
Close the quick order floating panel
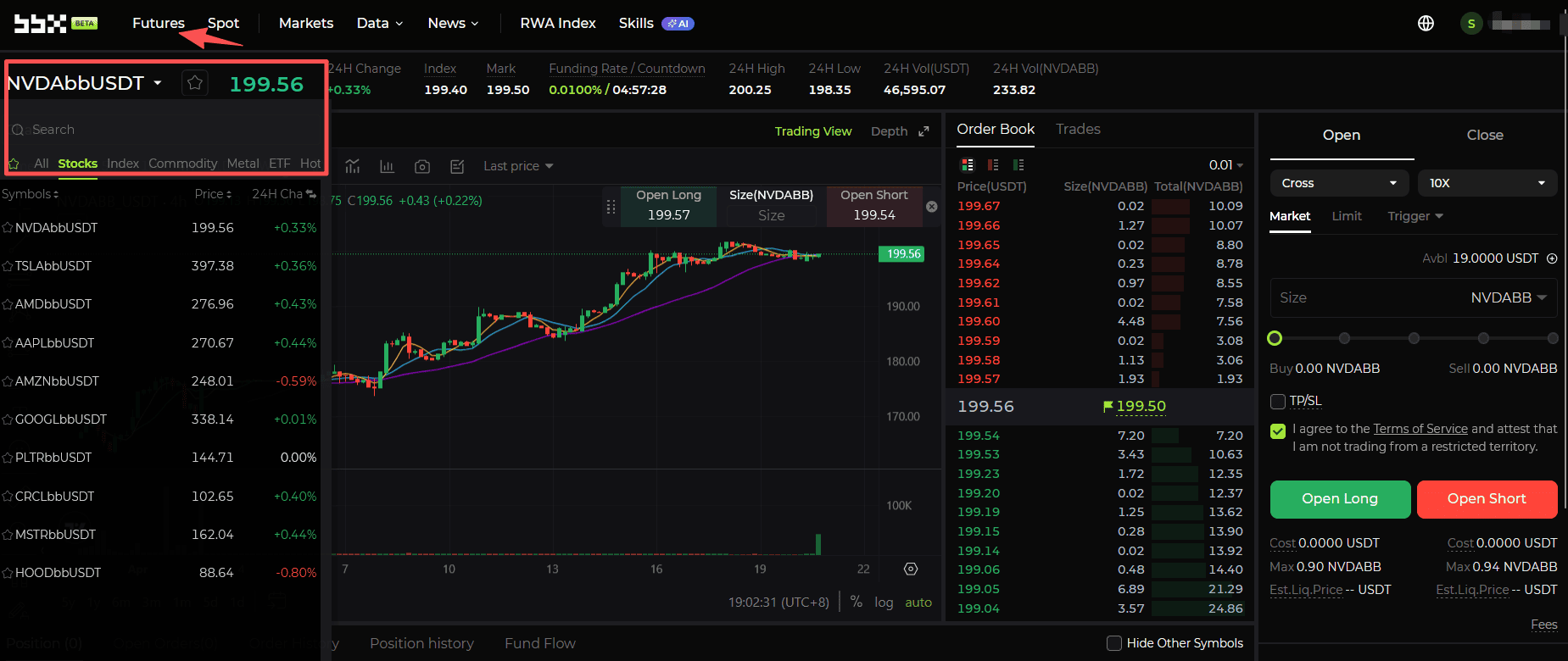click(931, 207)
